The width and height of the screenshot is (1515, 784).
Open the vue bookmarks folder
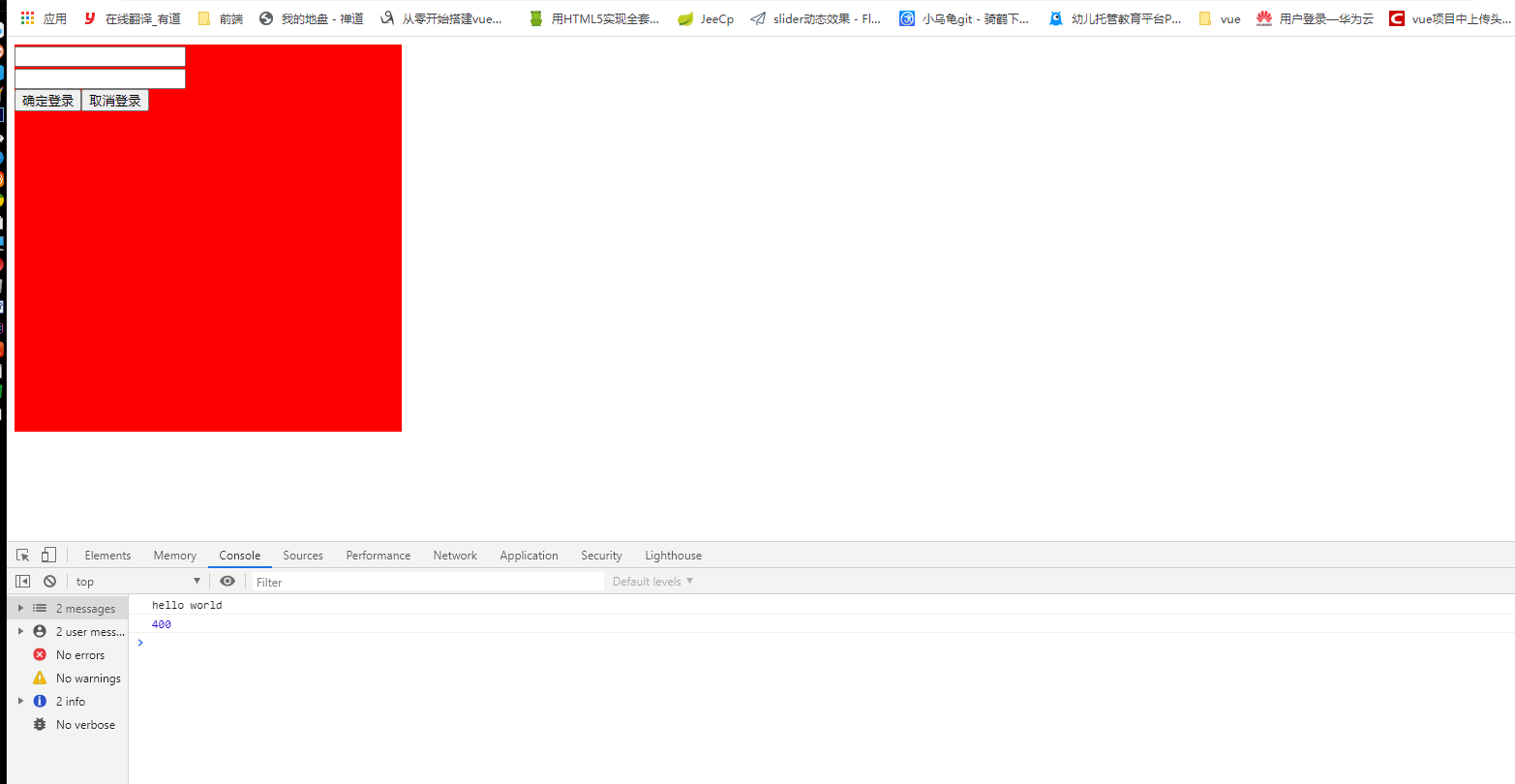[x=1219, y=18]
